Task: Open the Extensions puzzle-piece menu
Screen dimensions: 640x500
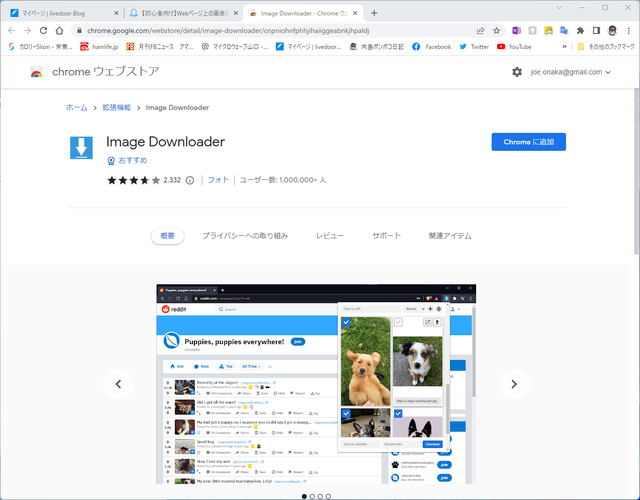Action: 580,31
